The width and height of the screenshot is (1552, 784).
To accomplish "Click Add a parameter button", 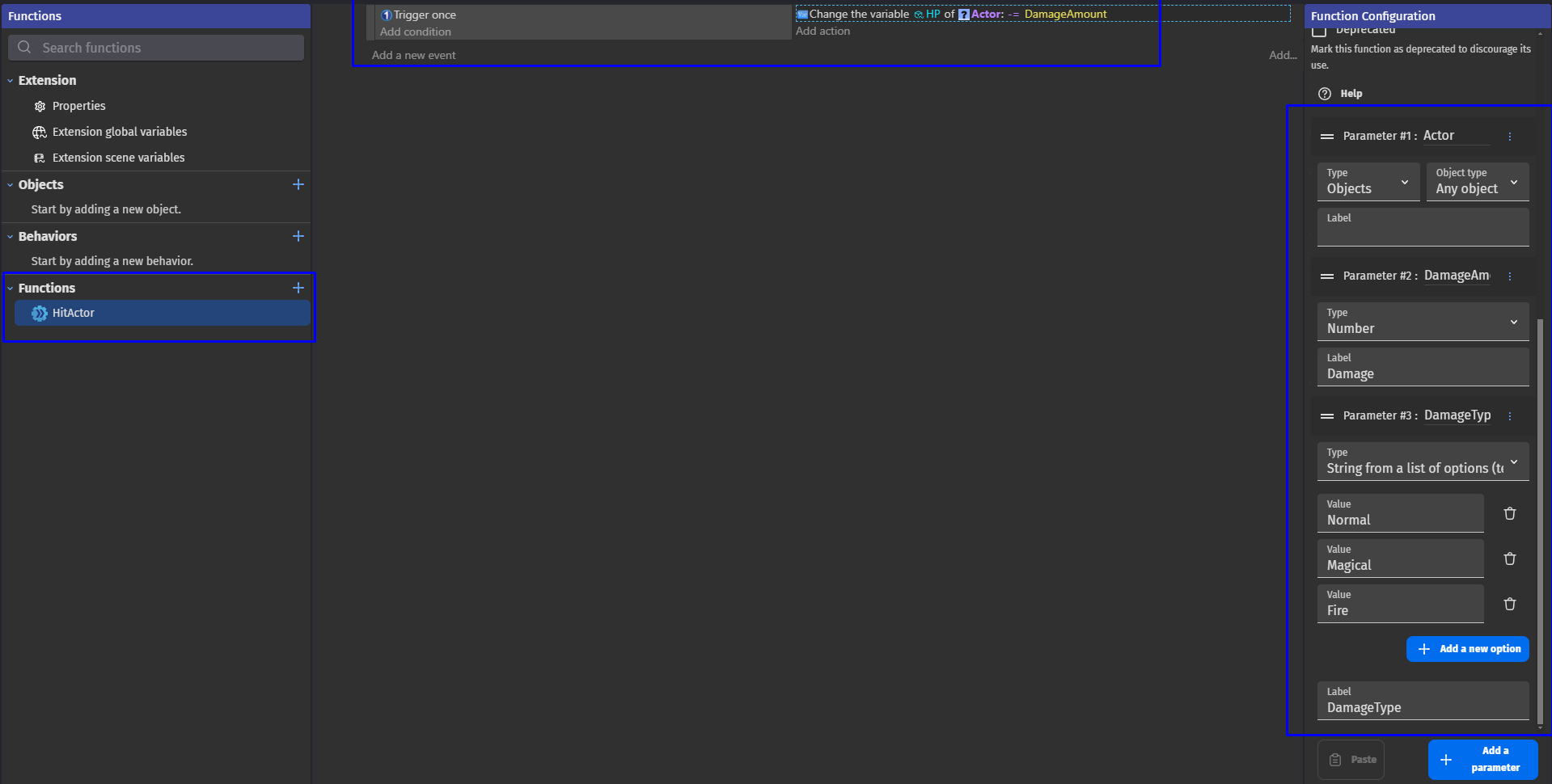I will pyautogui.click(x=1482, y=759).
